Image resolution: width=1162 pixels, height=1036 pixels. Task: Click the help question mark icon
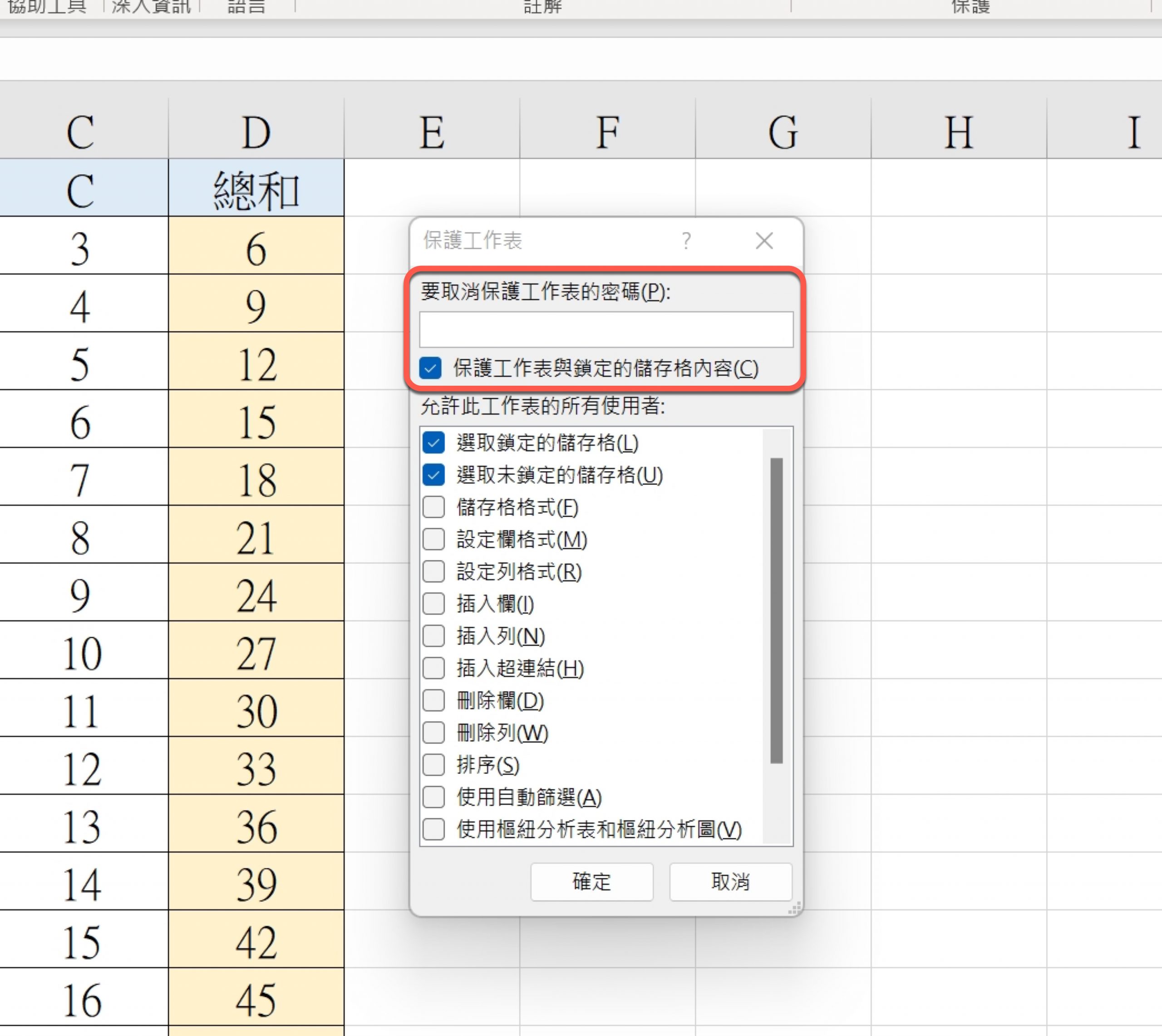click(x=686, y=241)
